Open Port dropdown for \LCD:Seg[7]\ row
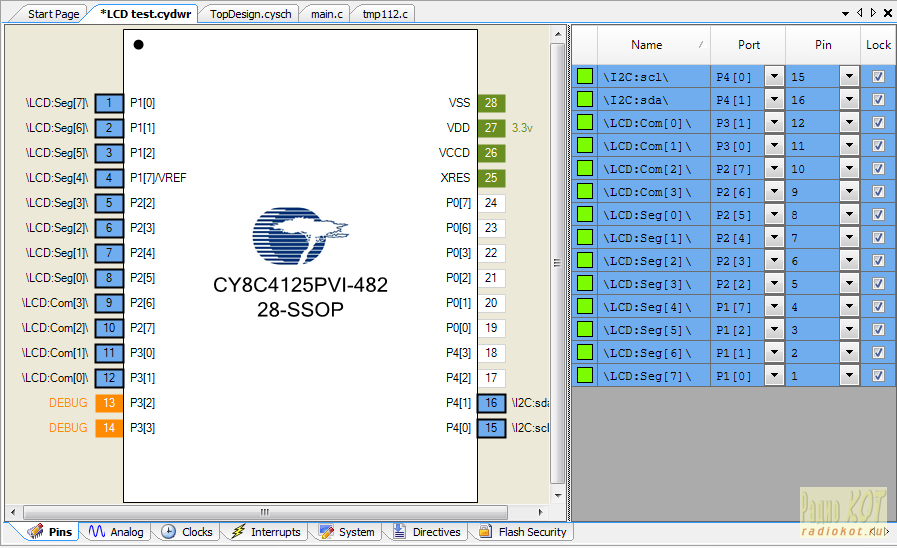 point(775,376)
